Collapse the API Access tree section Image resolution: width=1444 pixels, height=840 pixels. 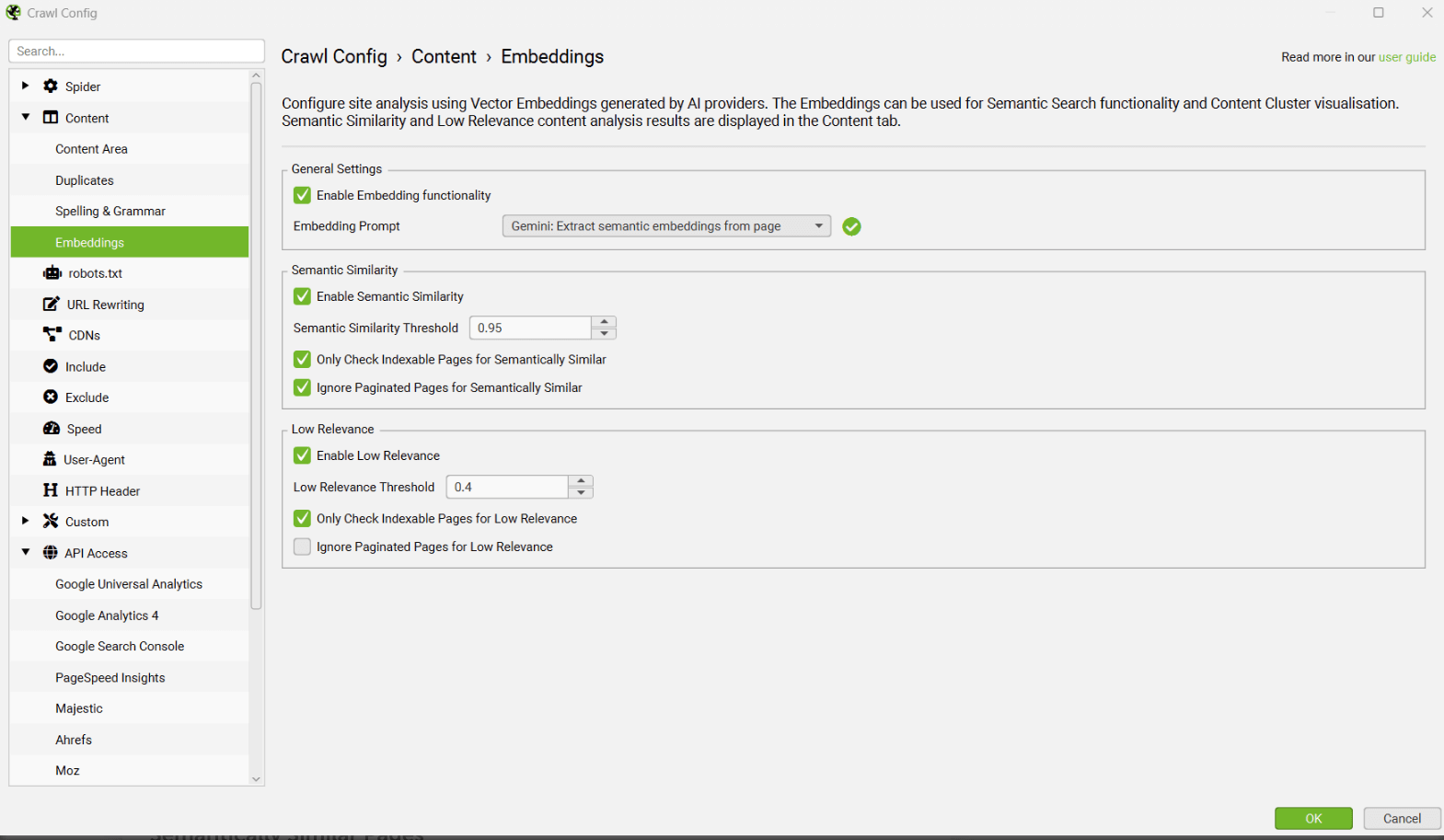click(26, 552)
